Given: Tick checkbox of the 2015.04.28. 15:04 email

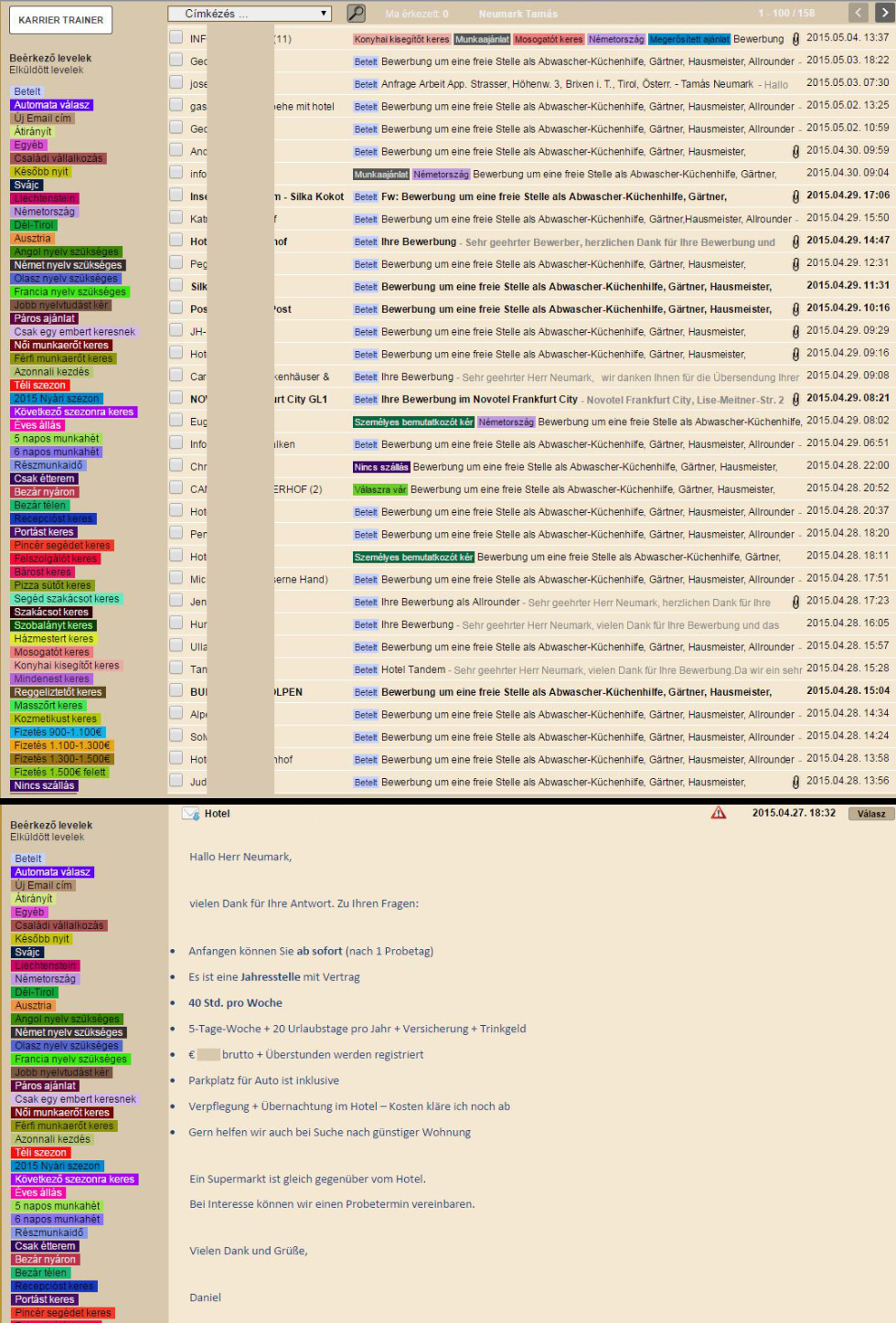Looking at the screenshot, I should (176, 690).
